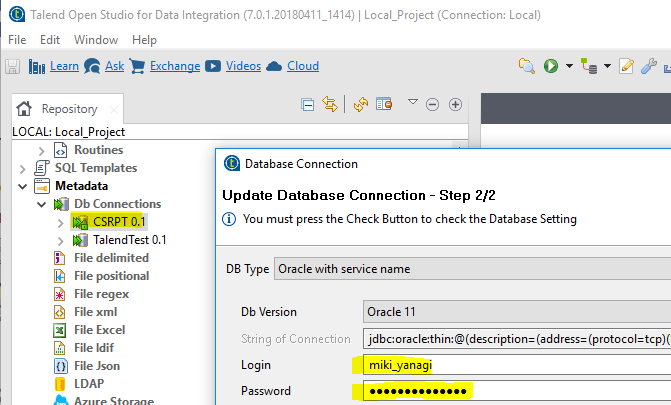Open the Videos link
671x405 pixels.
[243, 66]
